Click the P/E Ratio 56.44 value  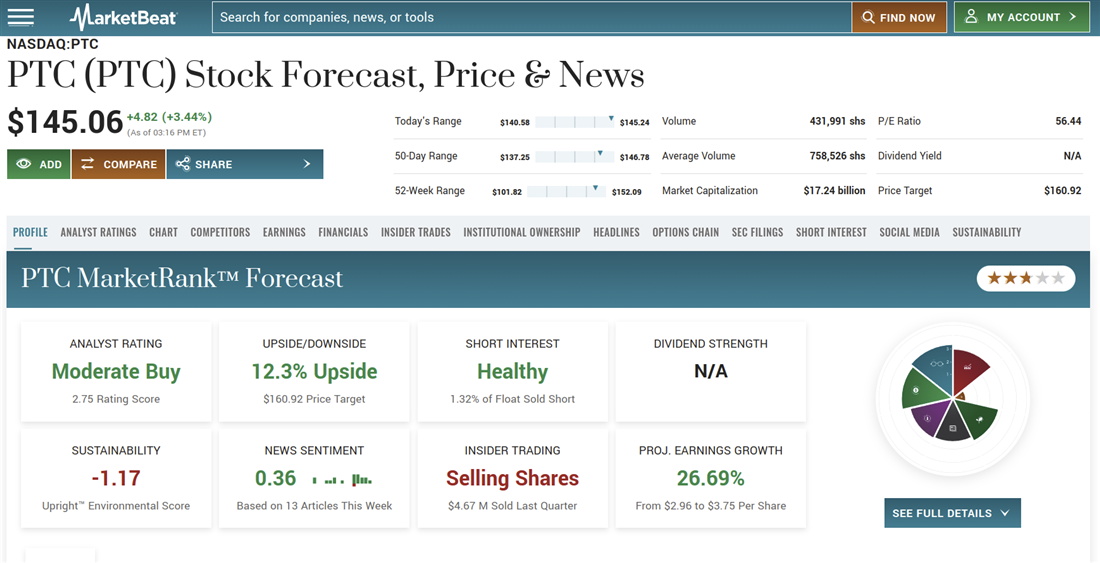(x=1068, y=121)
